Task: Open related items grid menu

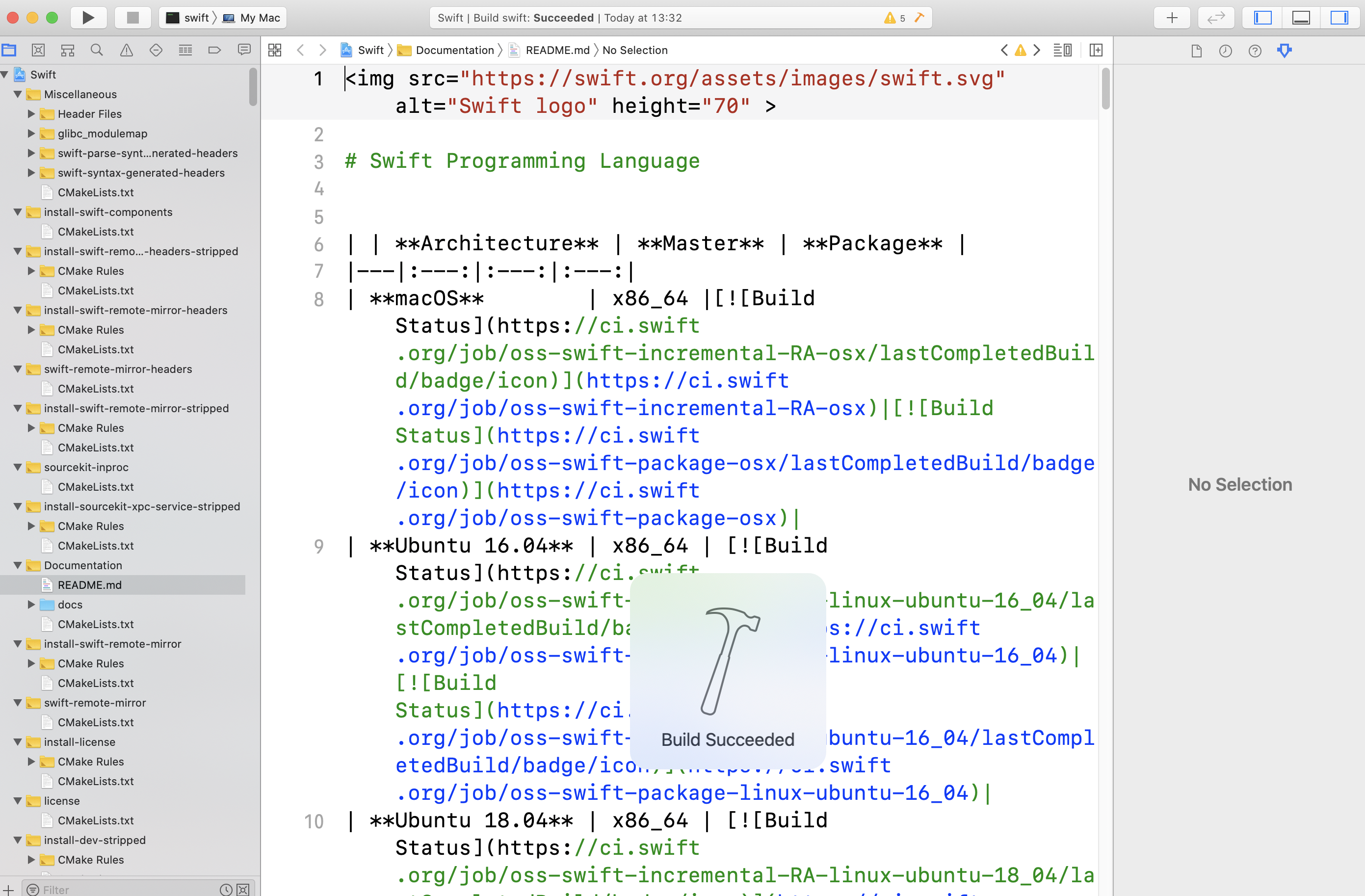Action: pyautogui.click(x=275, y=51)
